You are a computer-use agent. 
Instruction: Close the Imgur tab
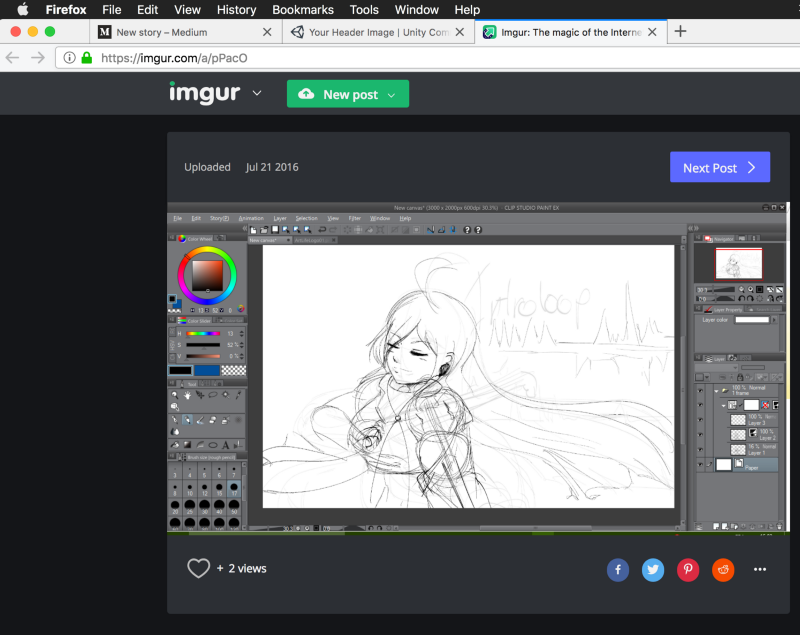click(x=652, y=32)
